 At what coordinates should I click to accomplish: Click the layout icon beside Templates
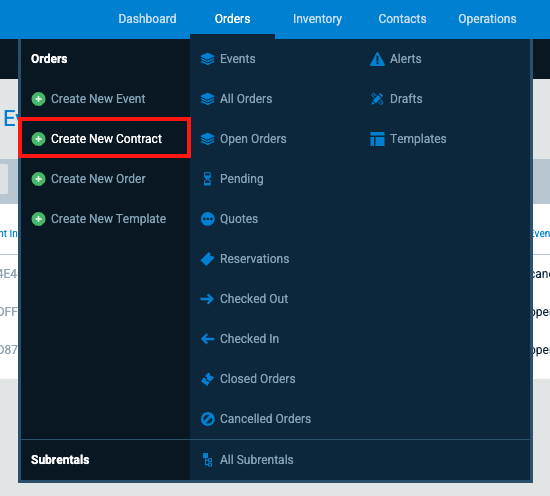click(x=377, y=139)
